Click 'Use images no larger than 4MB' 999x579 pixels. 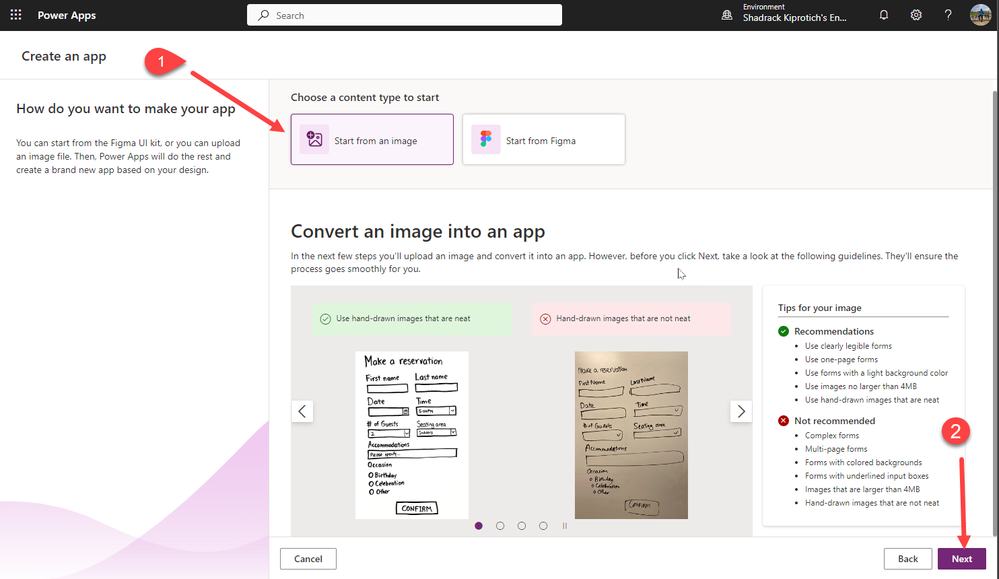click(861, 386)
